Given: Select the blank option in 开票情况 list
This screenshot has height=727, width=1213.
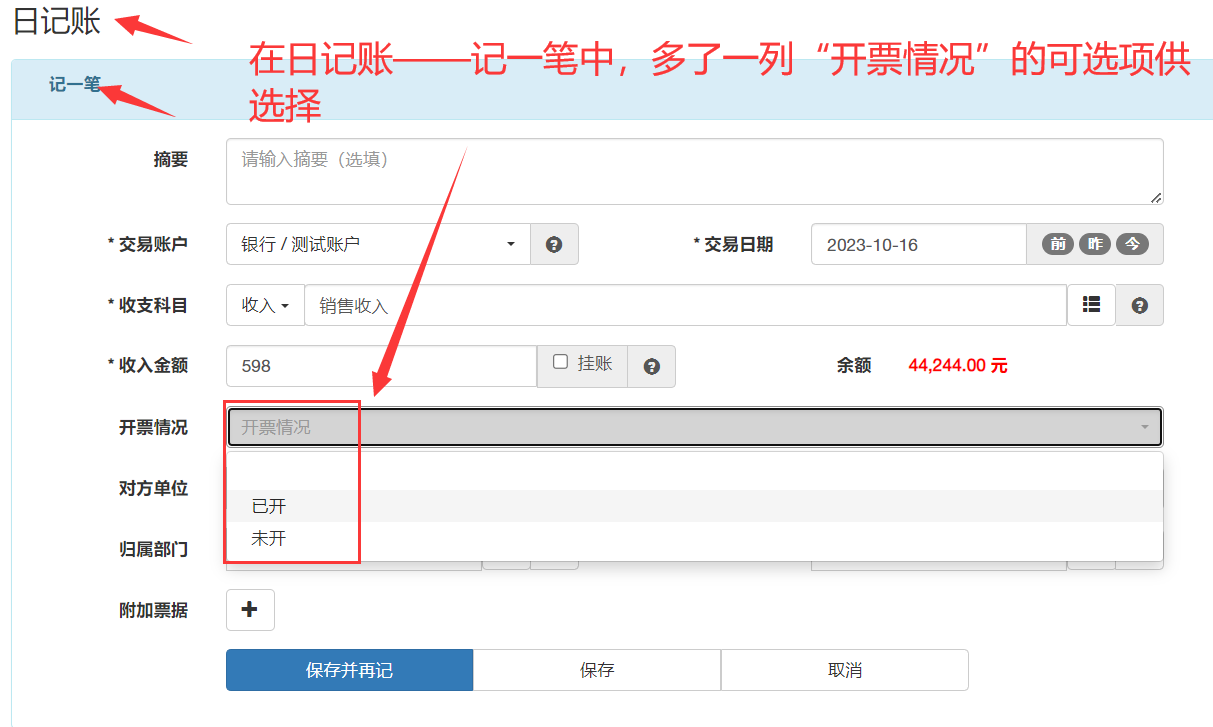Looking at the screenshot, I should click(694, 474).
